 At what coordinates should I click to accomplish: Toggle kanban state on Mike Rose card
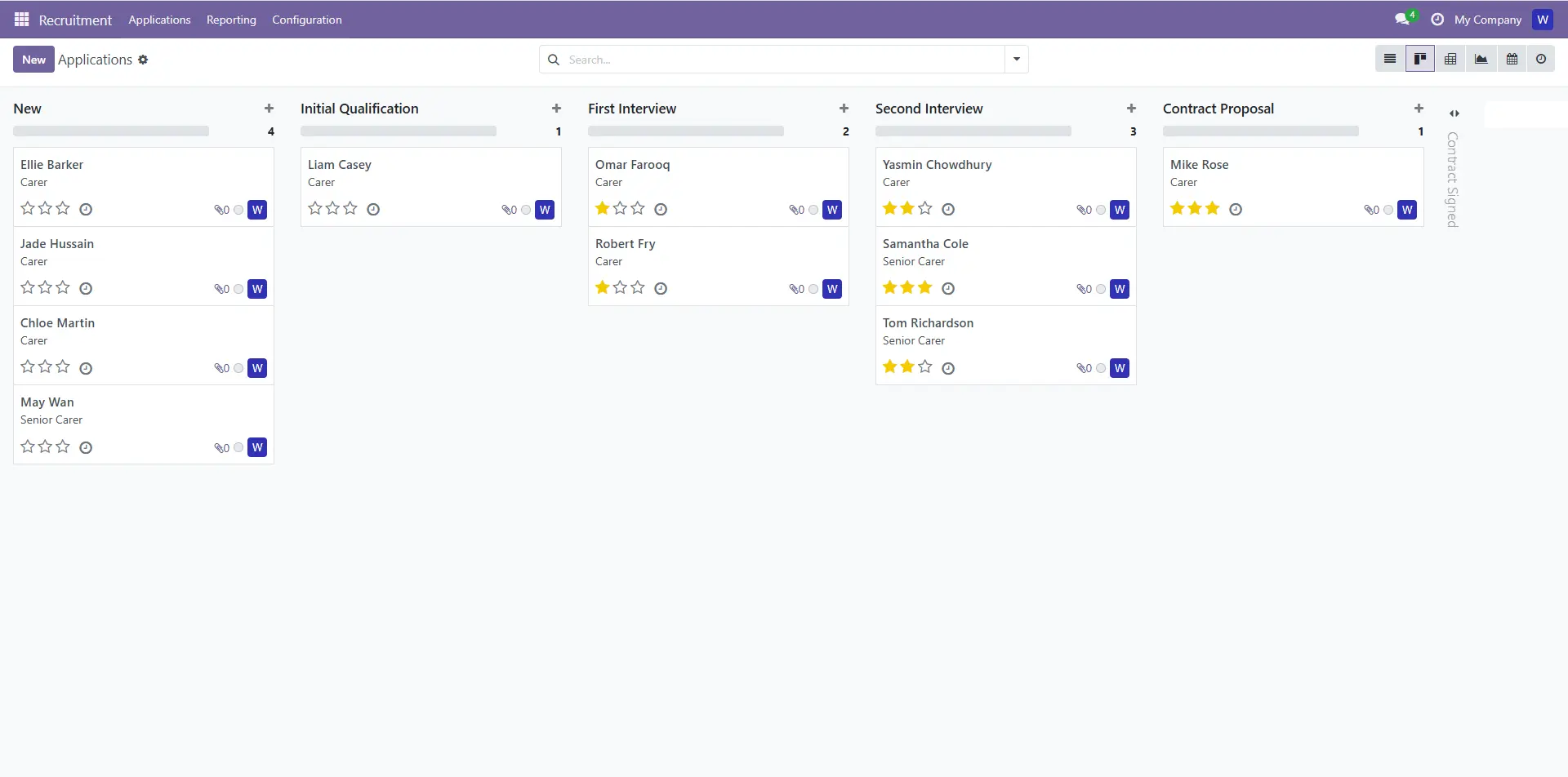(1388, 210)
